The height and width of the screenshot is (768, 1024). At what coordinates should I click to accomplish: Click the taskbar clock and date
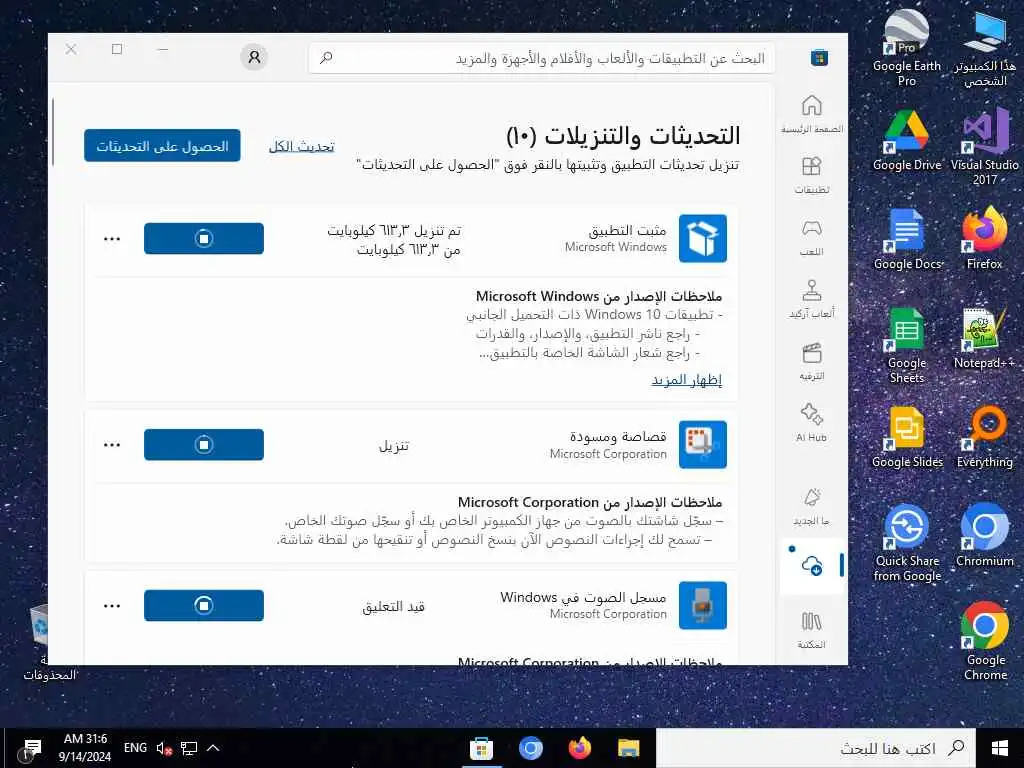(85, 748)
